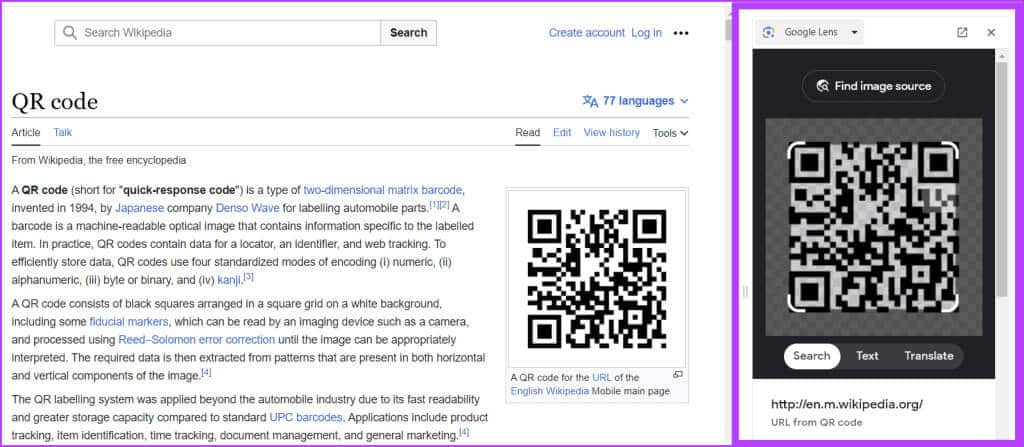
Task: Click 'URL from QR code' label
Action: (x=816, y=423)
